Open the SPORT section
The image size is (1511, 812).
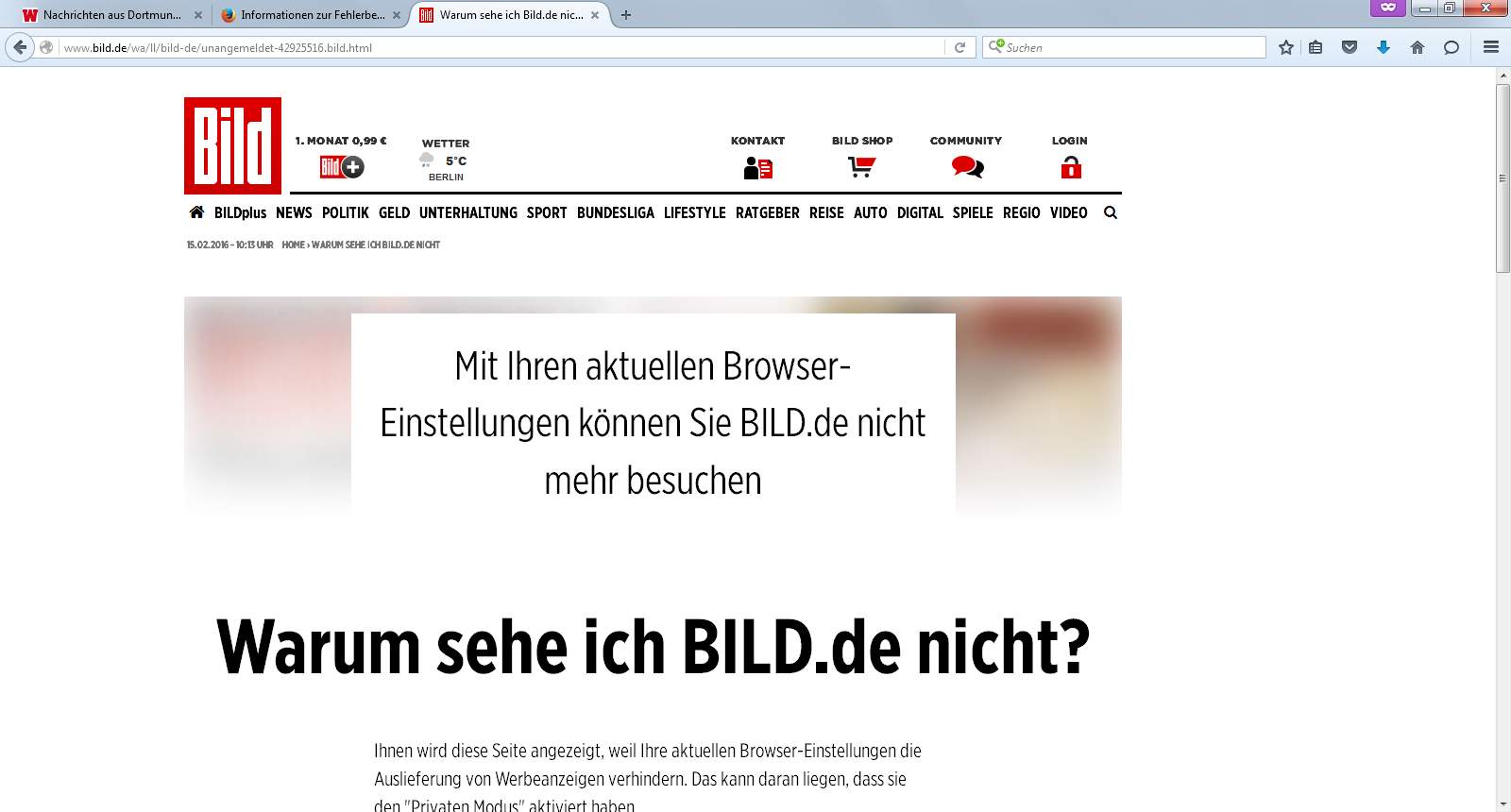547,213
